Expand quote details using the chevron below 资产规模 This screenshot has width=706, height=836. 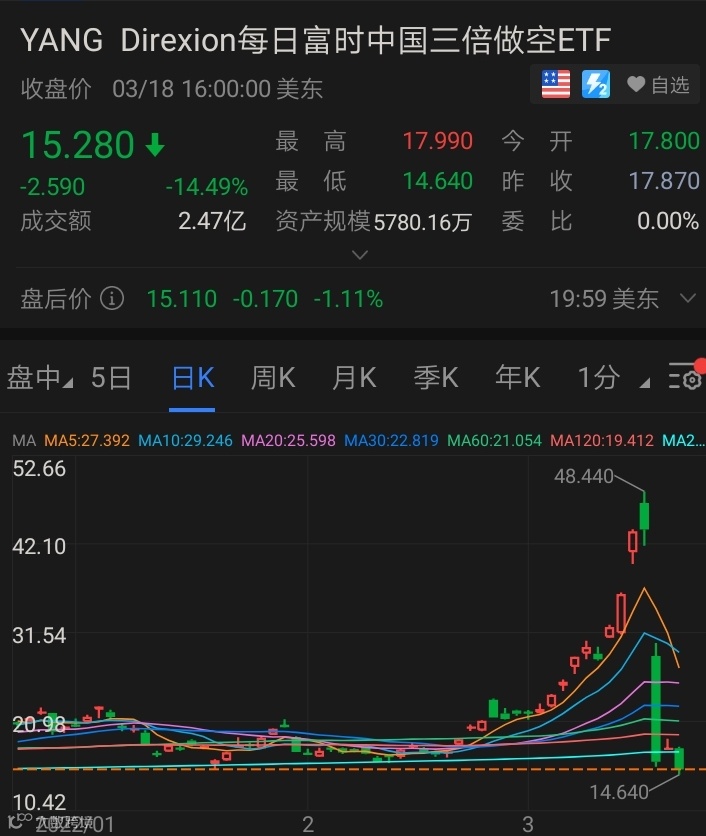360,255
